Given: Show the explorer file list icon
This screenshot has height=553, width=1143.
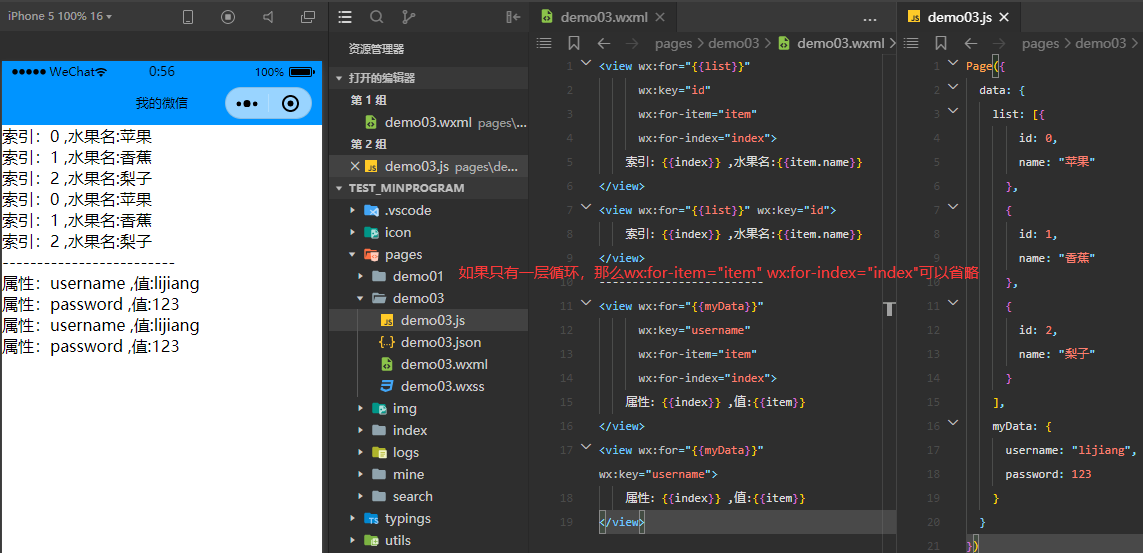Looking at the screenshot, I should coord(345,17).
